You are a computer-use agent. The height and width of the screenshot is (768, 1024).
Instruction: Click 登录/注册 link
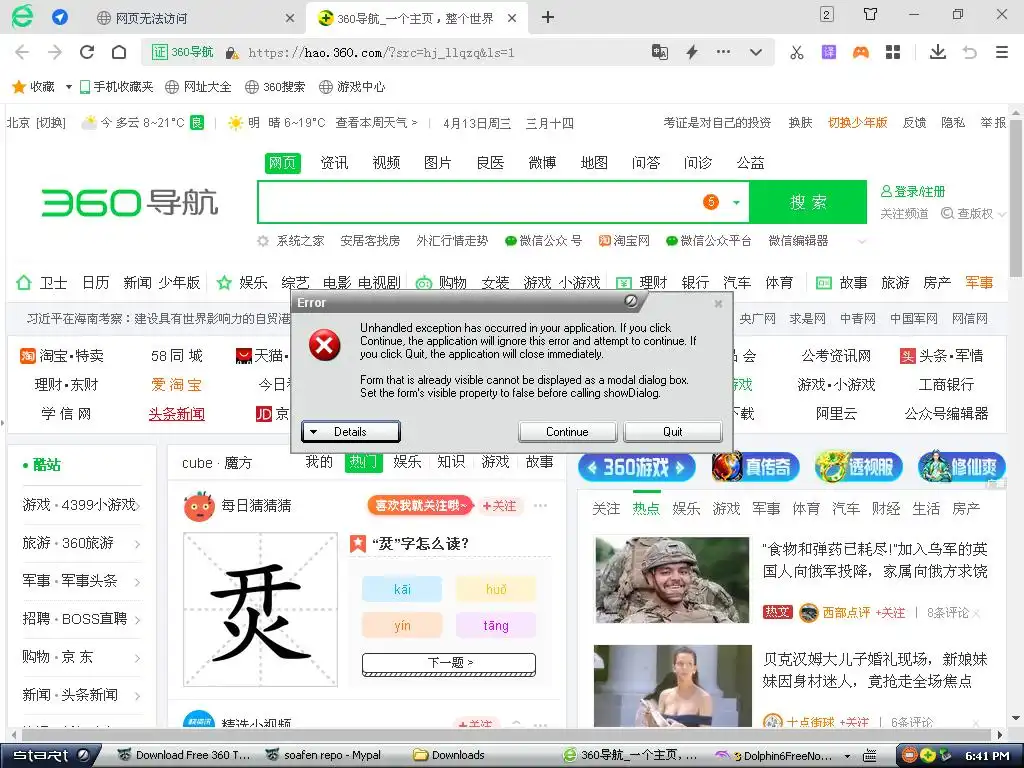click(x=913, y=191)
